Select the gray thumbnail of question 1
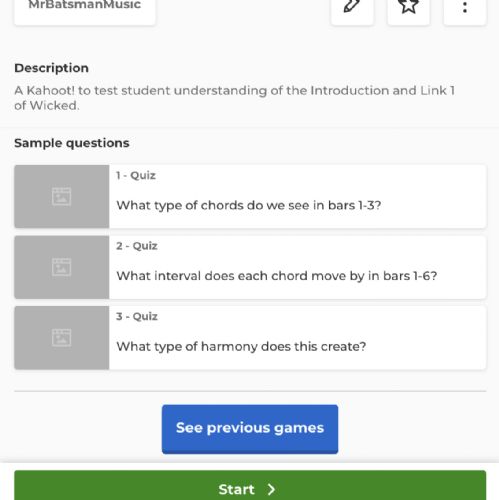 point(62,196)
